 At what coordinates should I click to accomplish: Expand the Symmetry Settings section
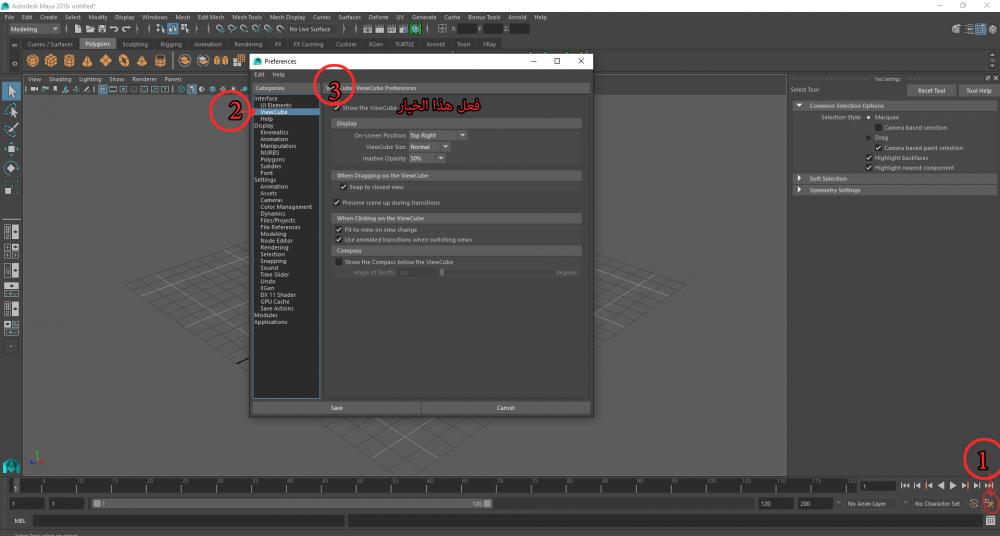pos(799,190)
